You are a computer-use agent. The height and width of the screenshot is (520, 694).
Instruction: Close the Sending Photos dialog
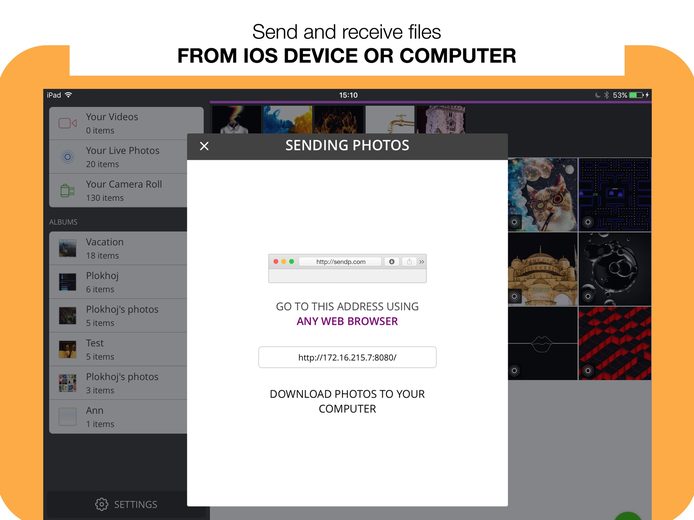pos(204,146)
